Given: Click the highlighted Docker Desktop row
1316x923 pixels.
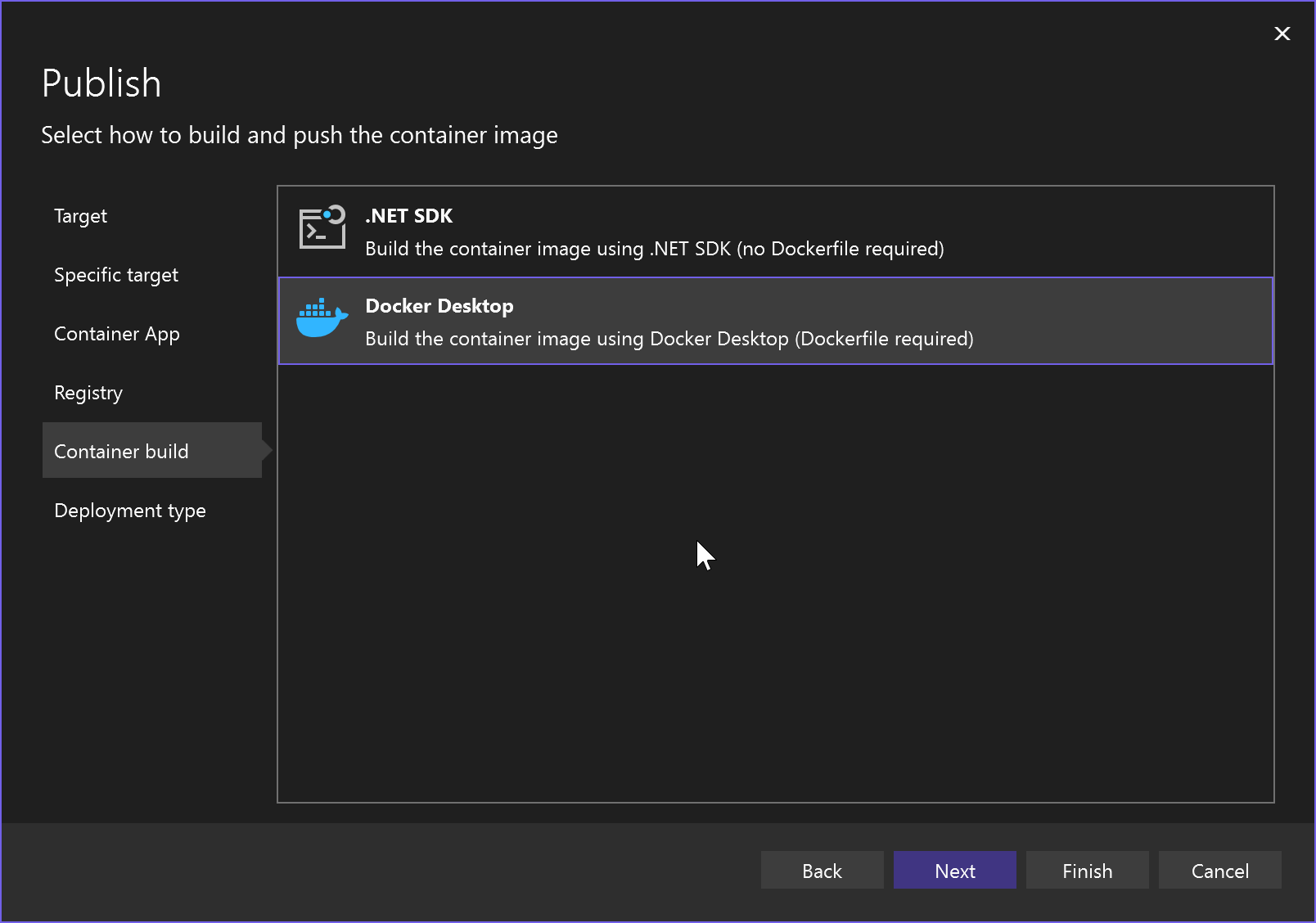Looking at the screenshot, I should pos(776,320).
